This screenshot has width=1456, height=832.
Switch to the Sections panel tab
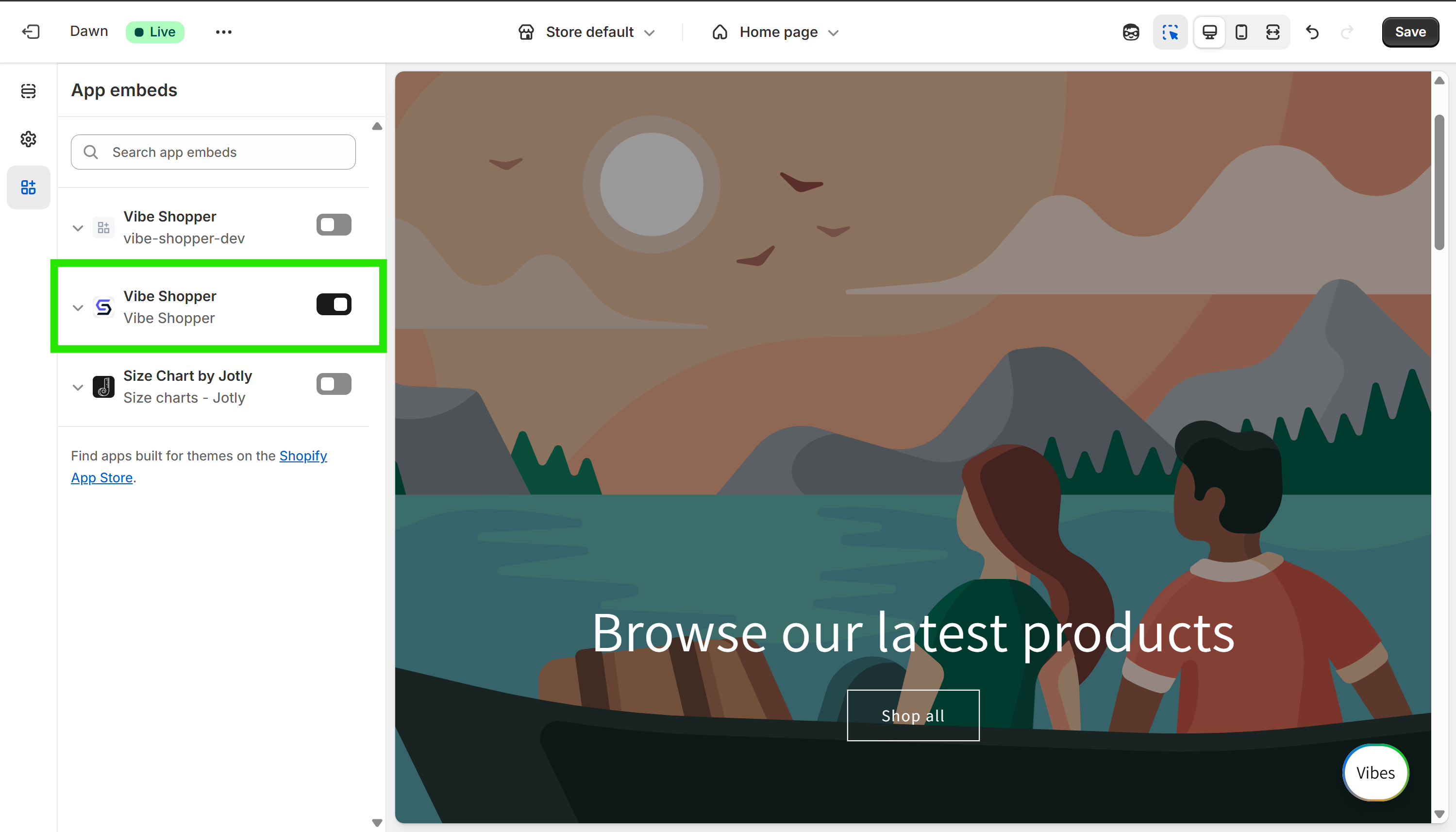coord(29,91)
